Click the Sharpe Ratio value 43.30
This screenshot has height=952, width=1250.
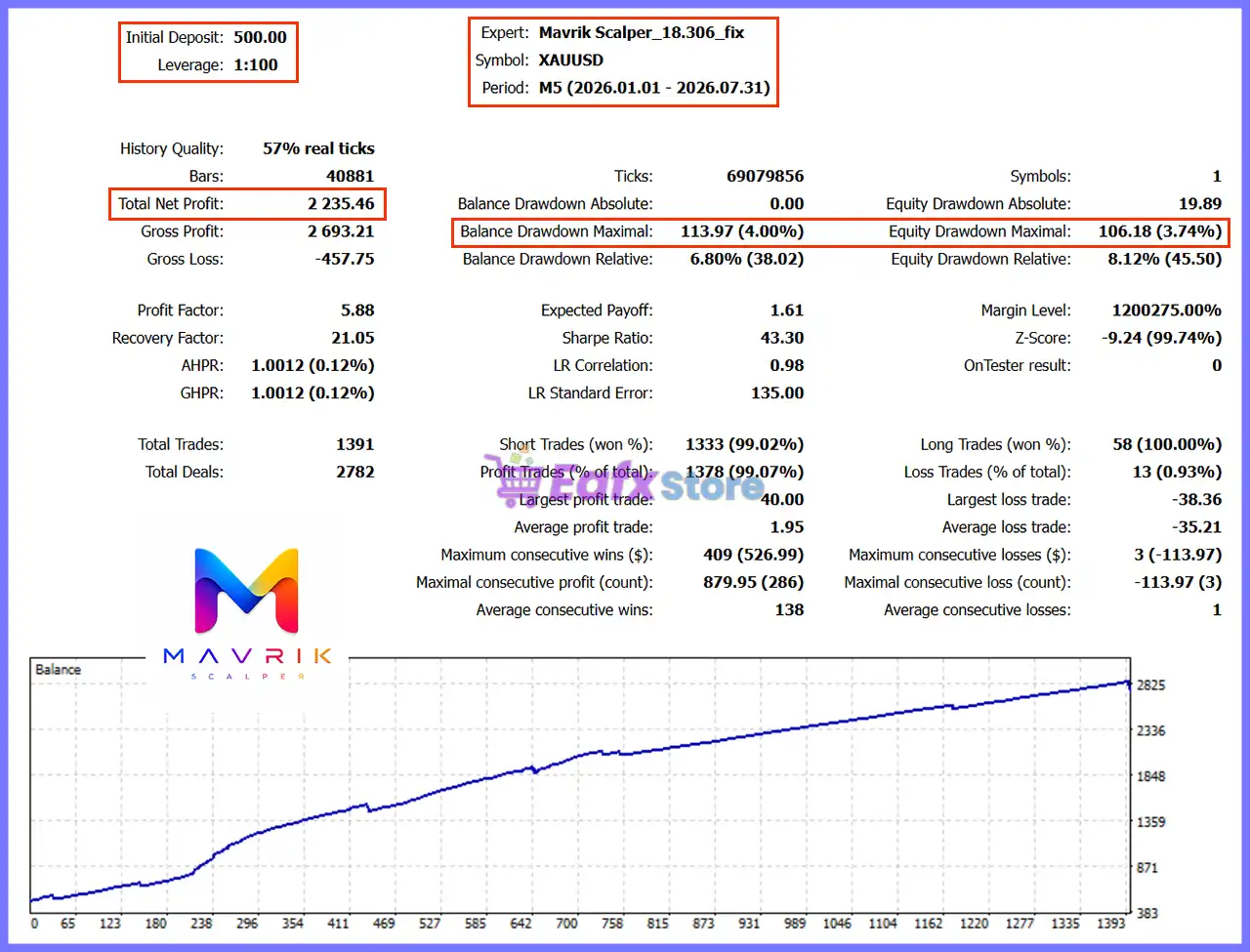(782, 337)
